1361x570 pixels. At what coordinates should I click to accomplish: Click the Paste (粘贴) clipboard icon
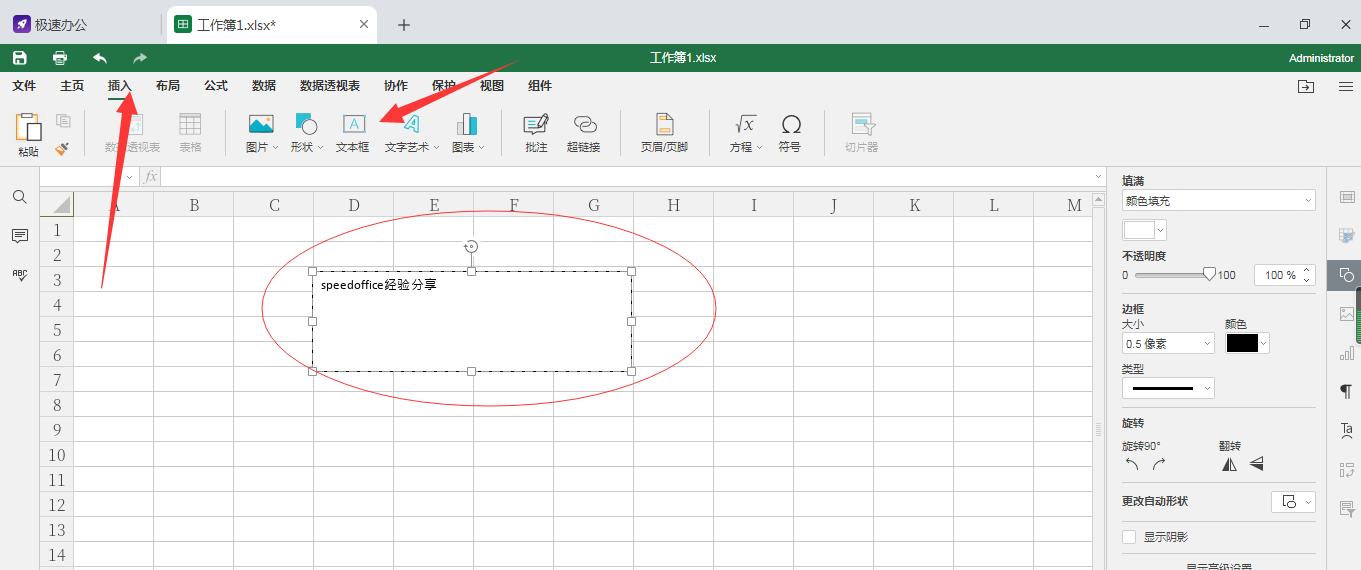point(28,127)
